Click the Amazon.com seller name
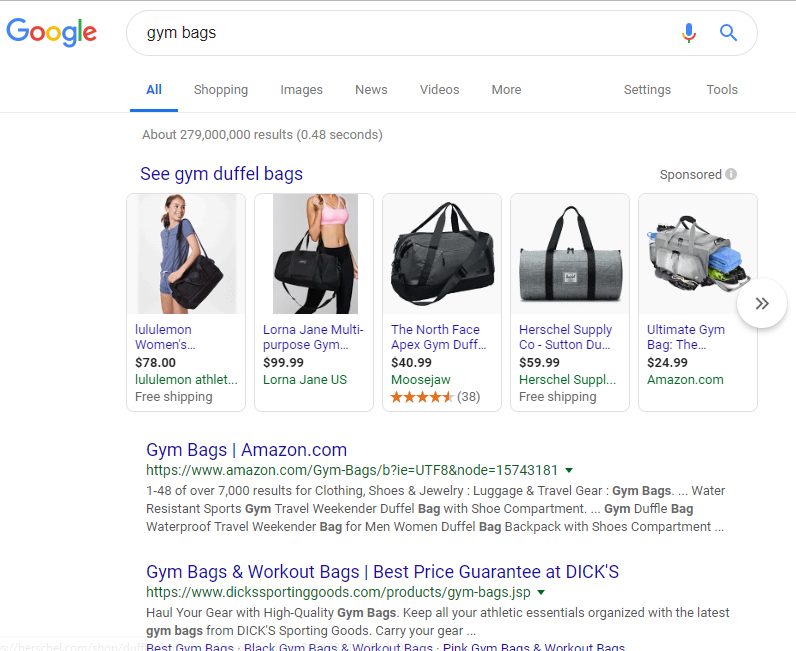The height and width of the screenshot is (651, 796). (685, 379)
